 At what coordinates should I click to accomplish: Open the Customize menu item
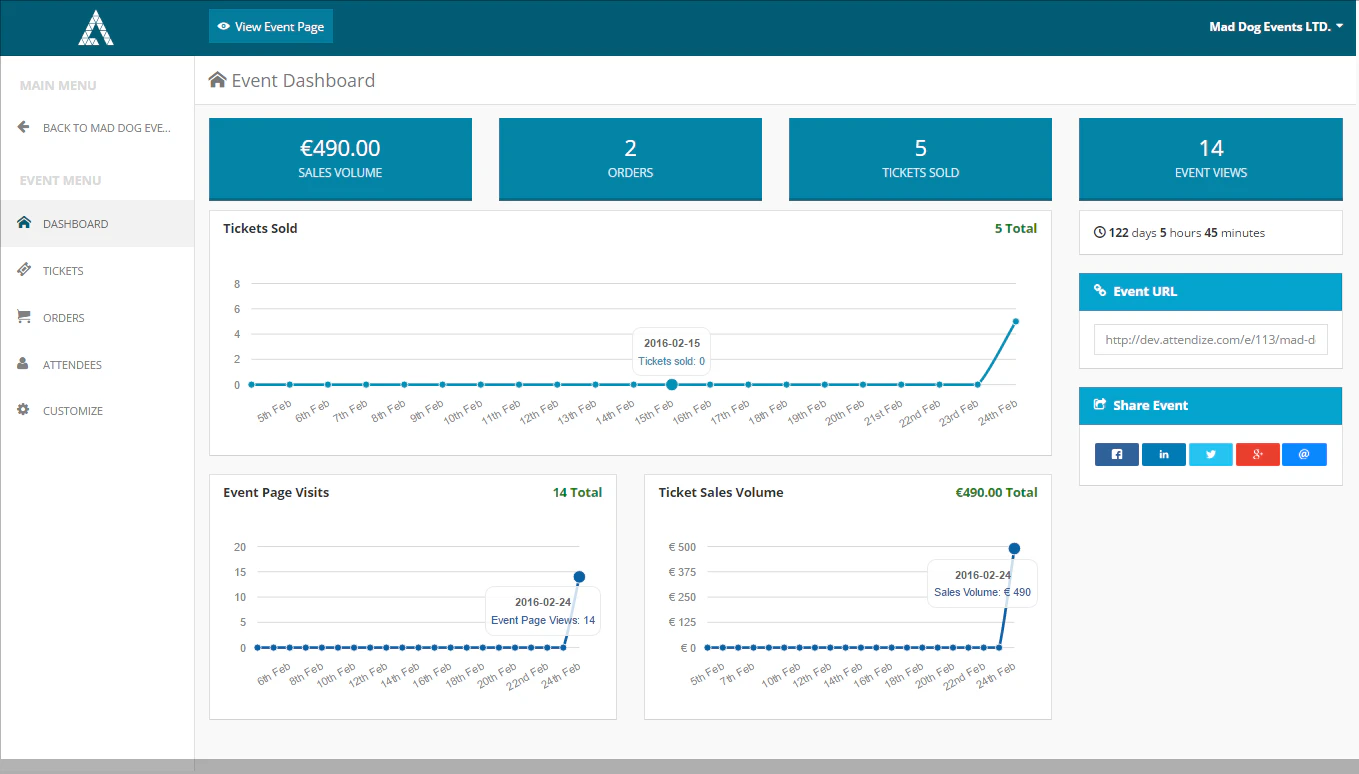tap(97, 411)
